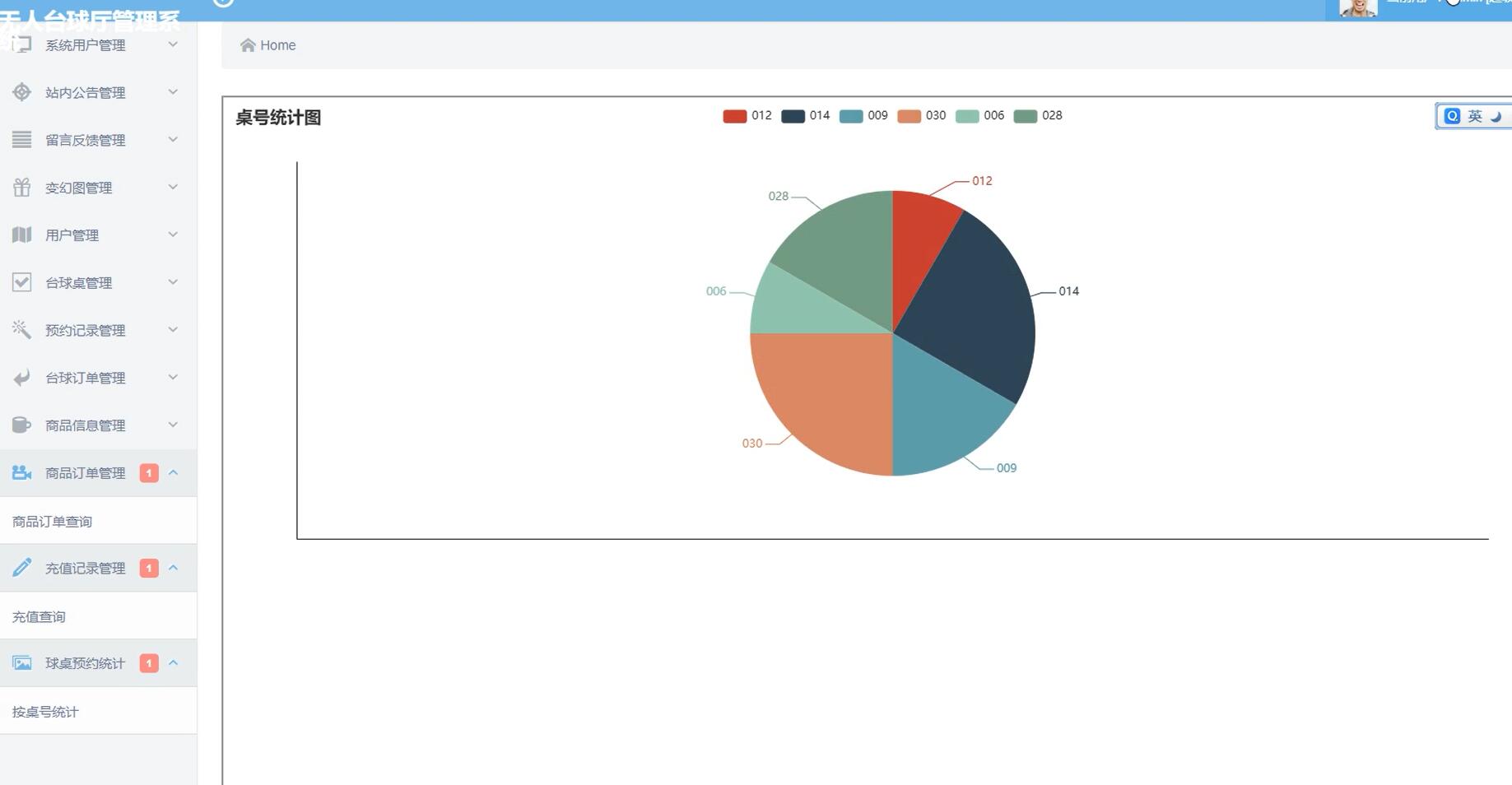Click the reply arrow icon for 台球订单管理
1512x785 pixels.
[22, 378]
